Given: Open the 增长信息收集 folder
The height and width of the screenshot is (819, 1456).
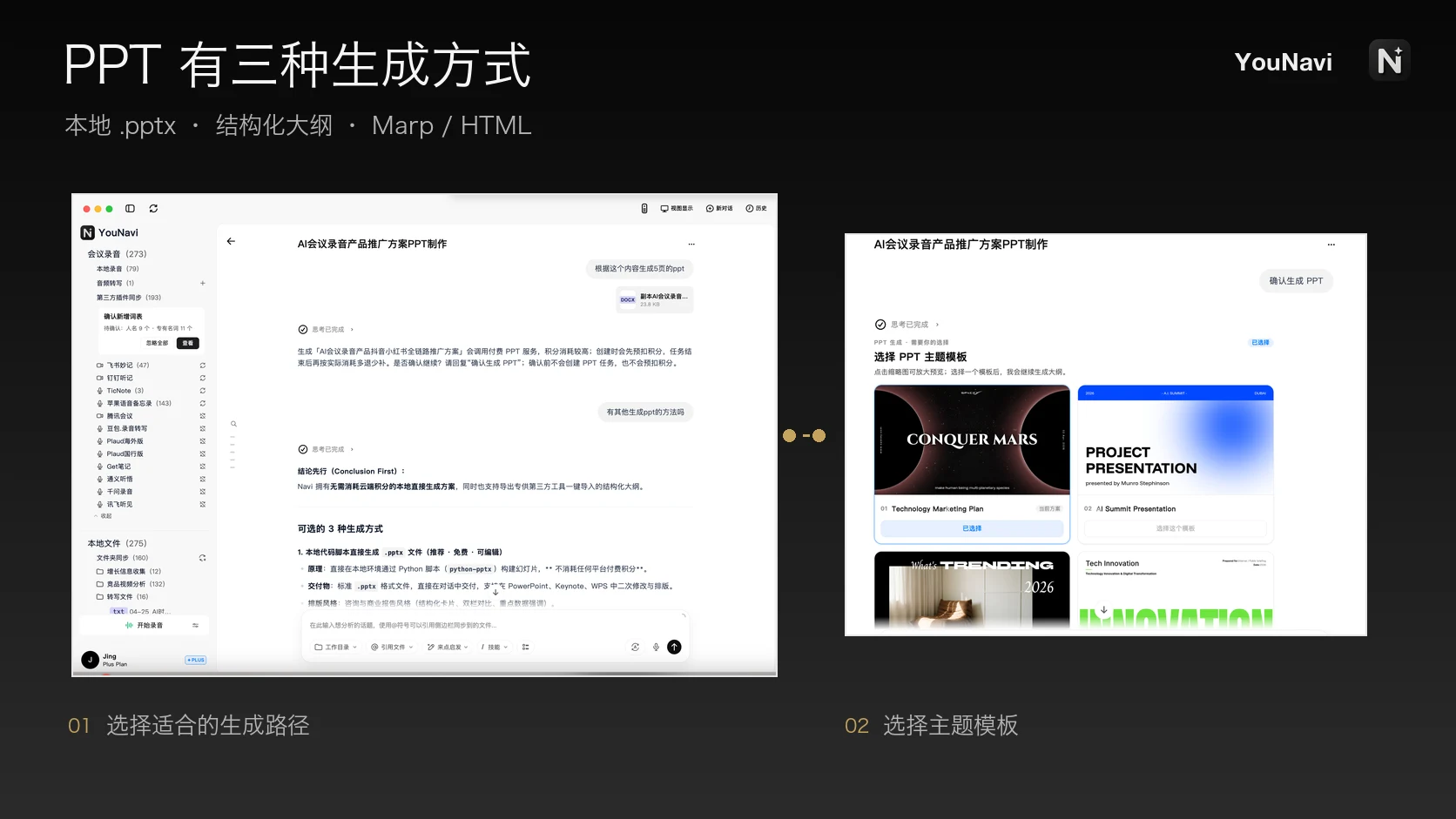Looking at the screenshot, I should tap(129, 572).
